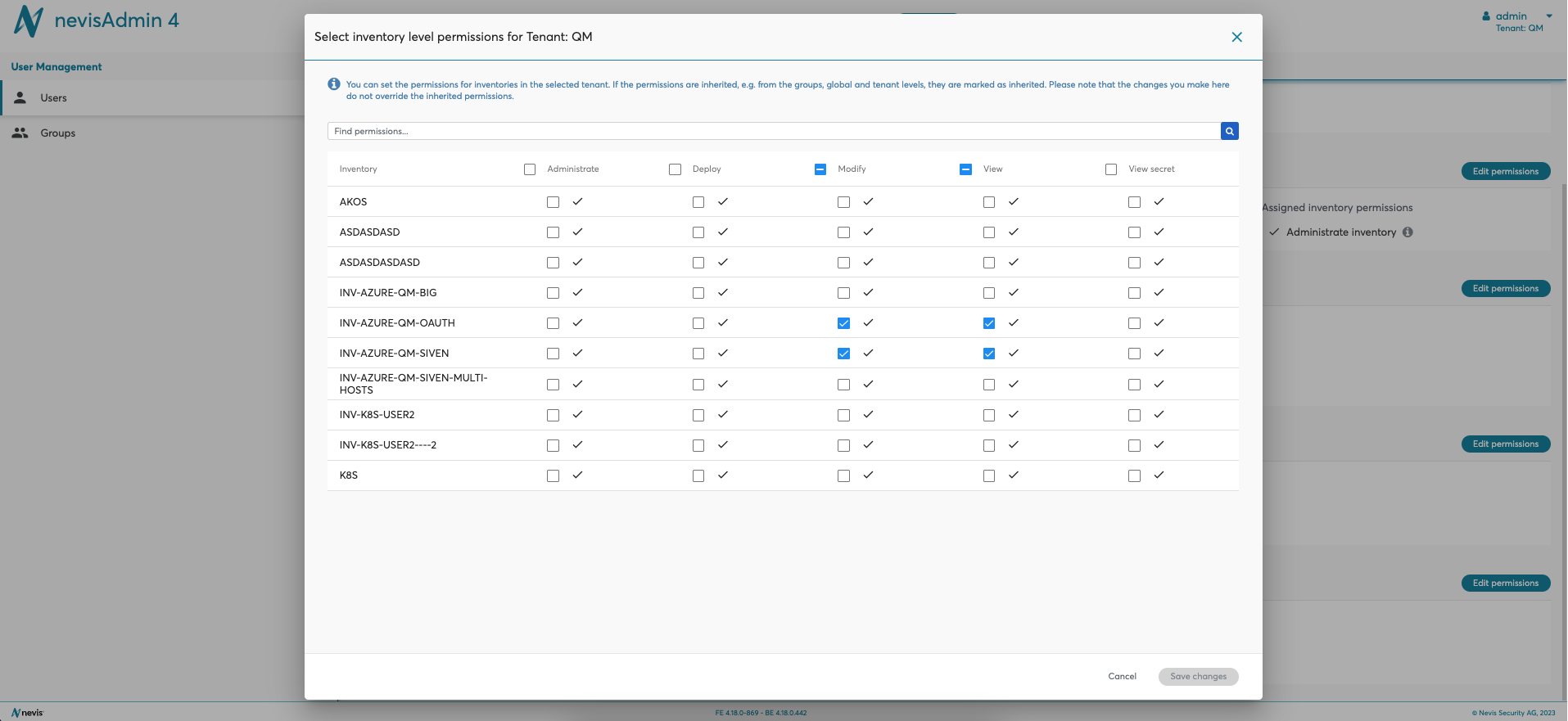
Task: Click the Save changes button
Action: tap(1198, 676)
